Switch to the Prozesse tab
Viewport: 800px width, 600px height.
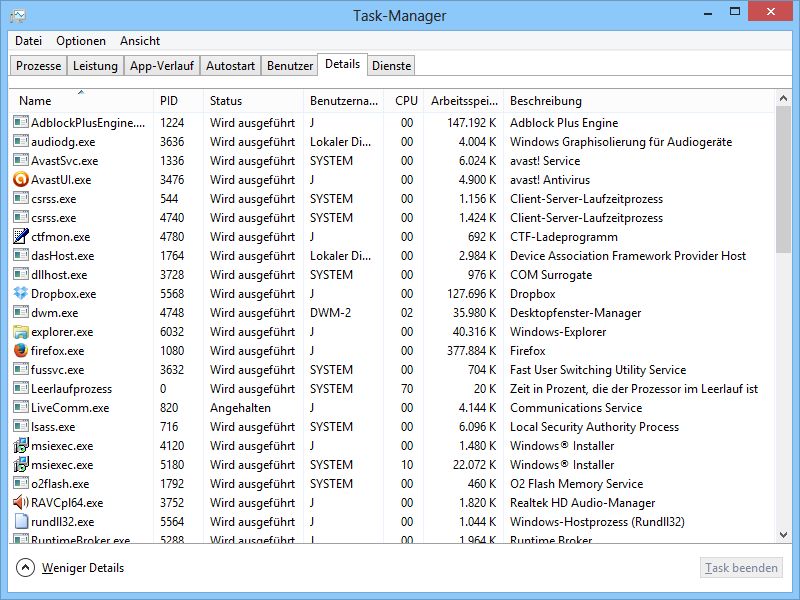pos(38,66)
